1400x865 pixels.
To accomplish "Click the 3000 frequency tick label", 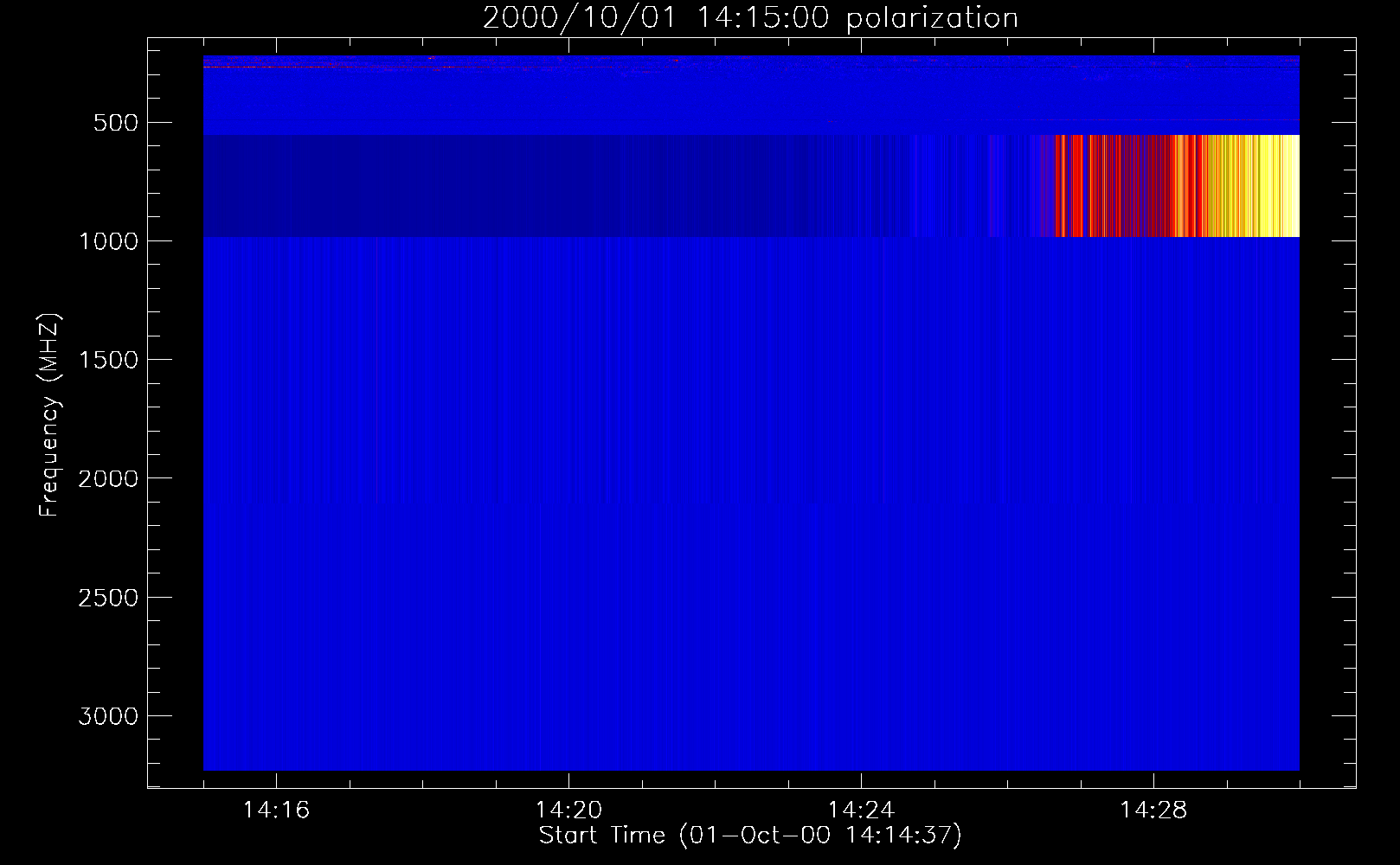I will (x=108, y=716).
